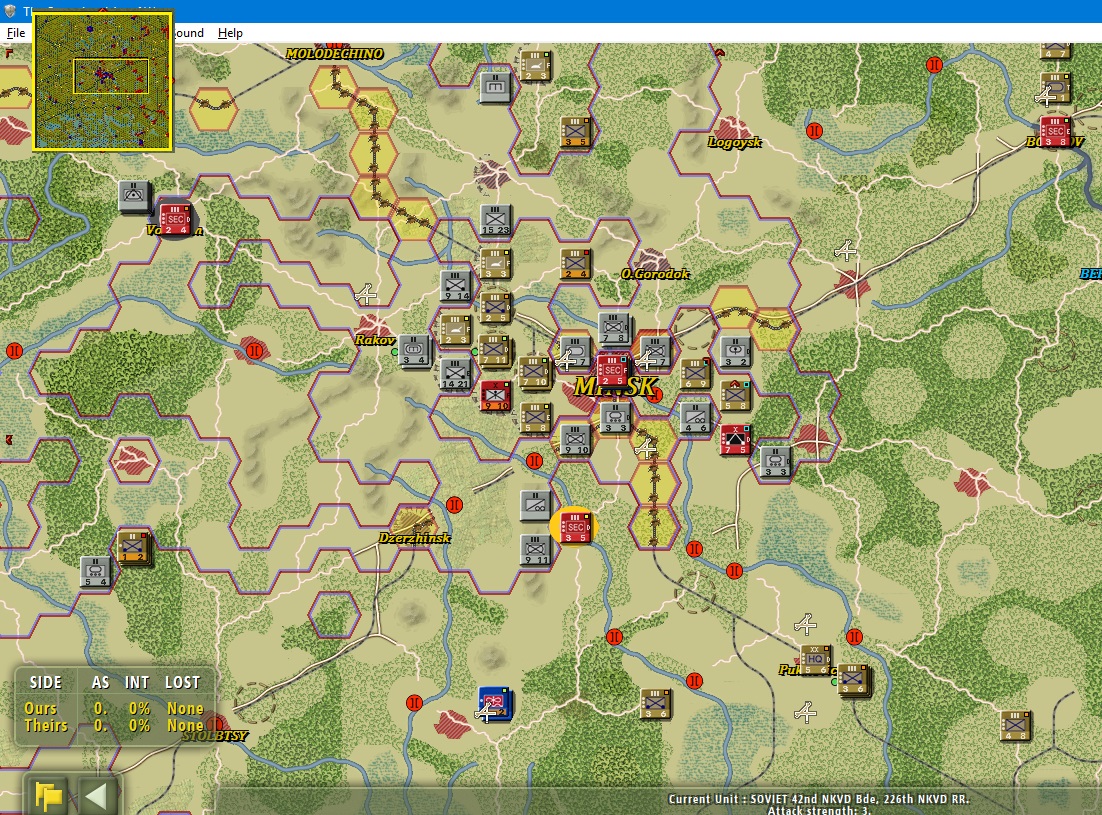
Task: Select the red infantry unit 9-10
Action: (495, 396)
